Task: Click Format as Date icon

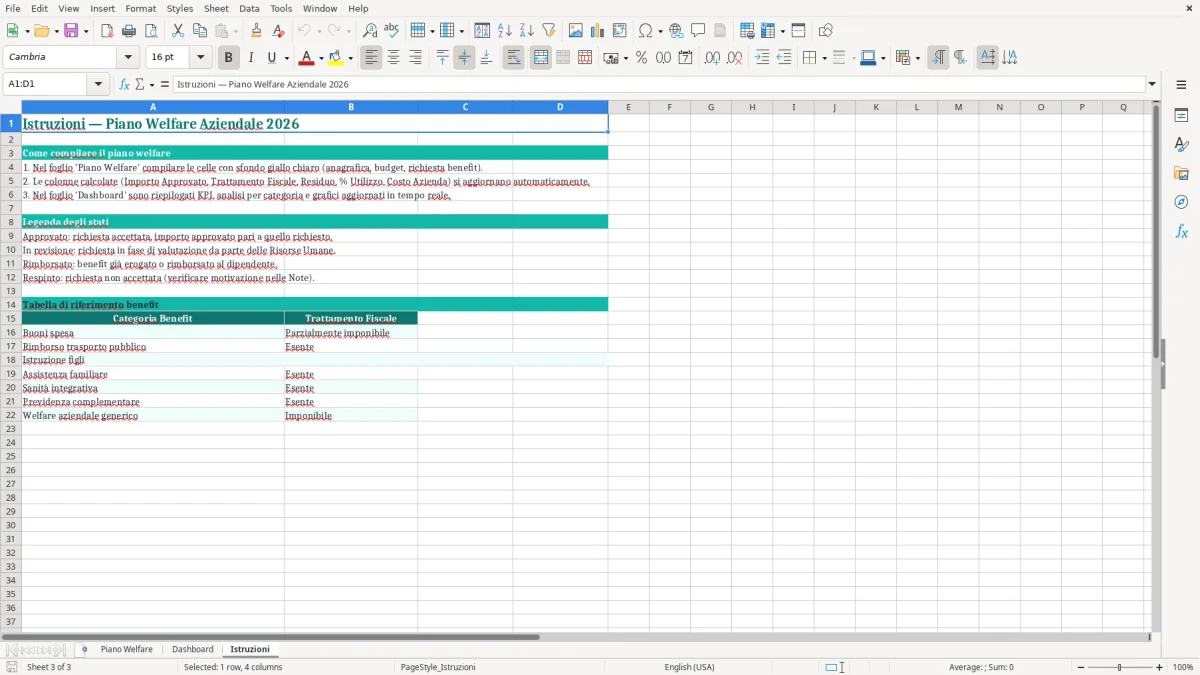Action: tap(685, 58)
